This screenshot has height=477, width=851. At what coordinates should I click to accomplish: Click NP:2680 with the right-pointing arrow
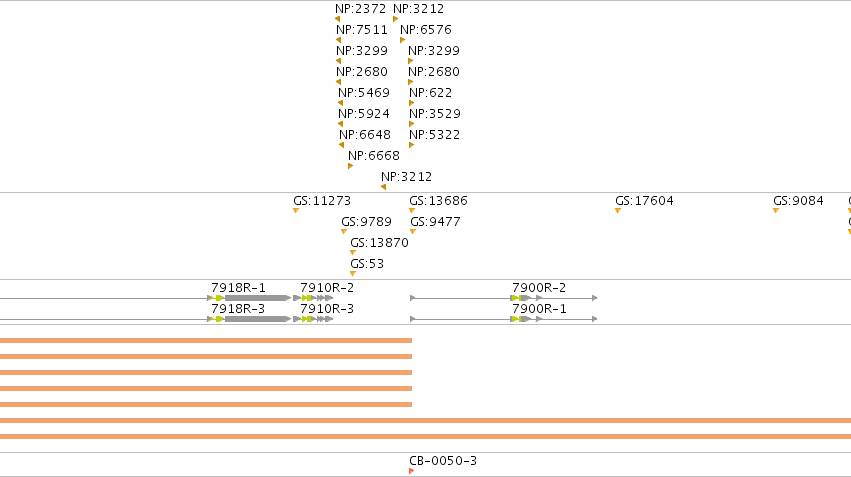pyautogui.click(x=434, y=72)
